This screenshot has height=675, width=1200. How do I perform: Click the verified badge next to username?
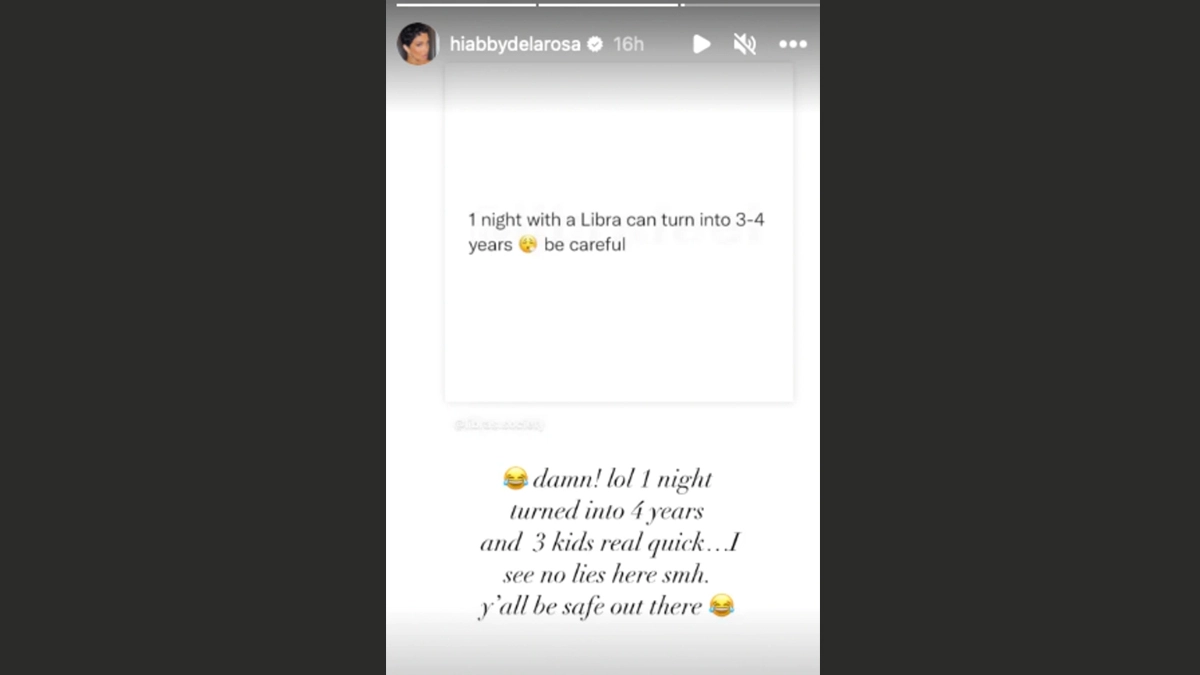pyautogui.click(x=595, y=44)
